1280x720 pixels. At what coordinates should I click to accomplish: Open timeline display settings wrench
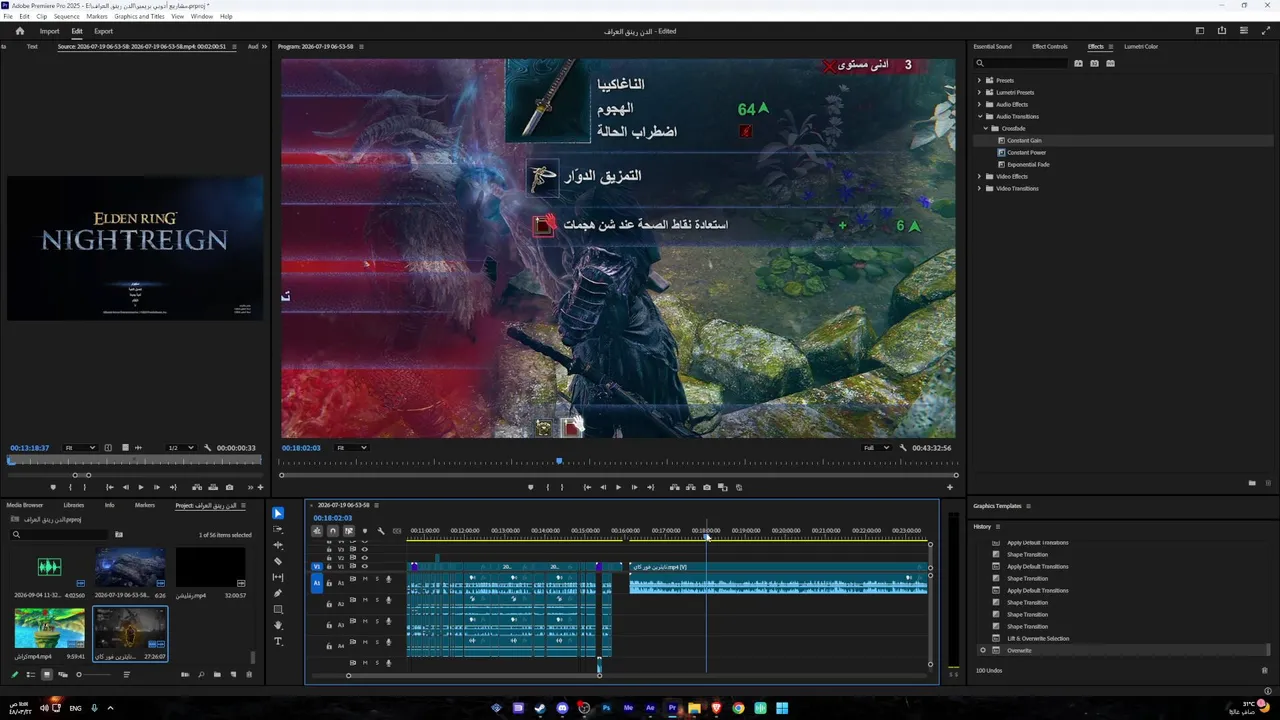381,531
